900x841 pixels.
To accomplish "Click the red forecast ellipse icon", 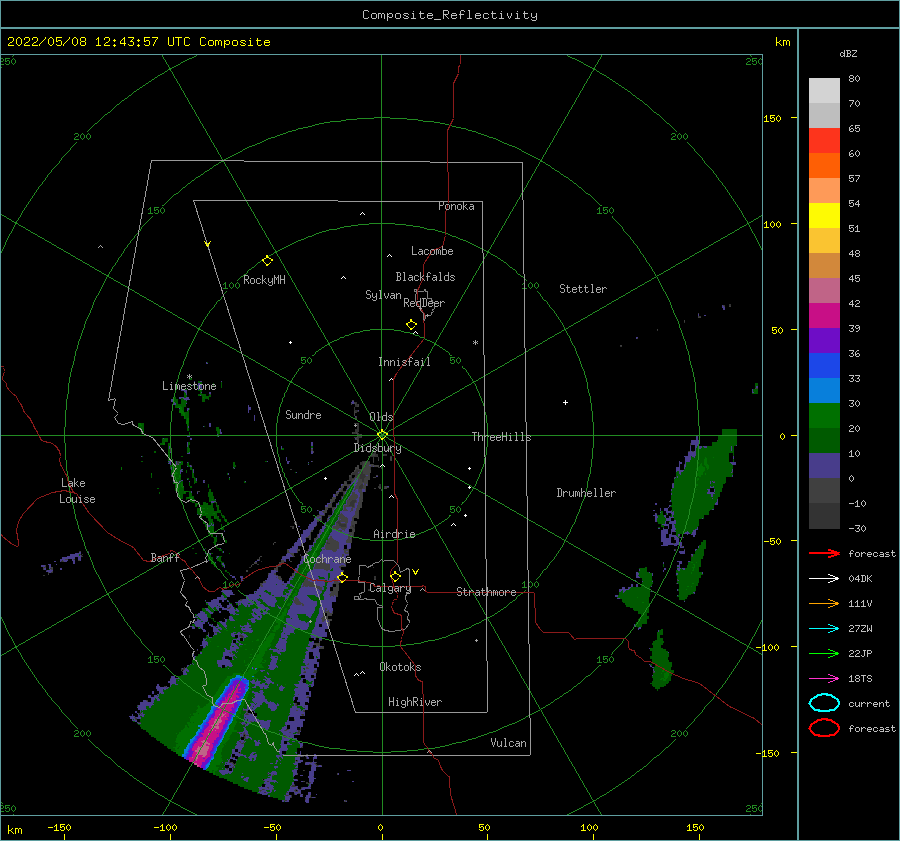I will pos(824,728).
